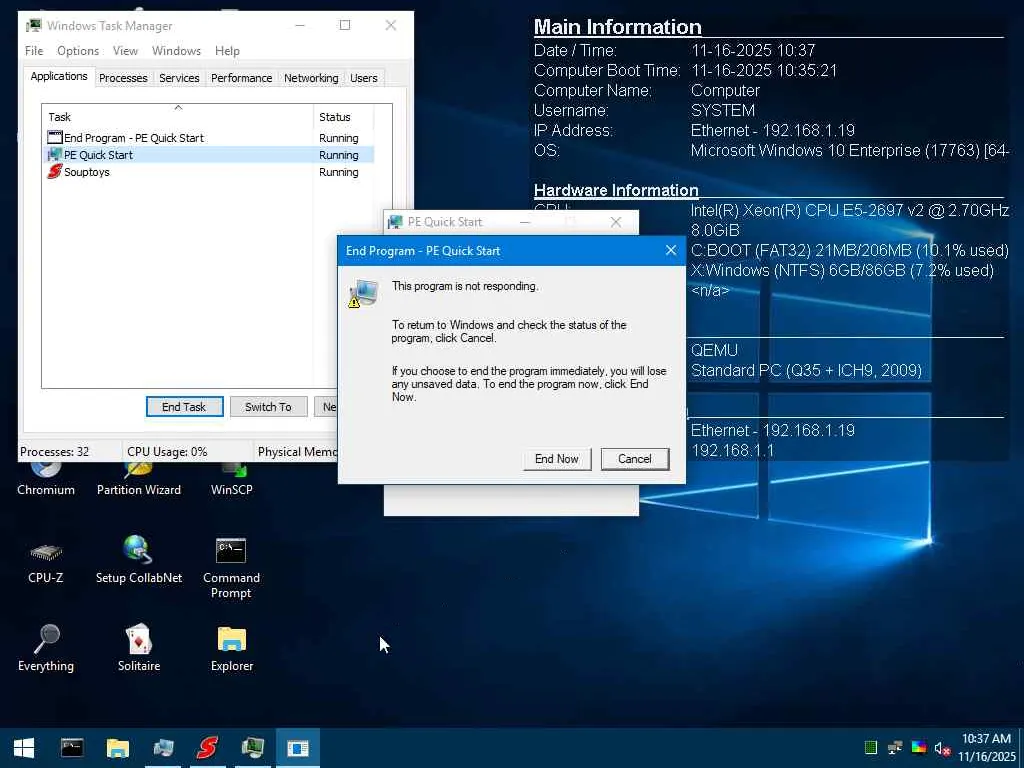
Task: Open the Everything search desktop icon
Action: click(46, 648)
